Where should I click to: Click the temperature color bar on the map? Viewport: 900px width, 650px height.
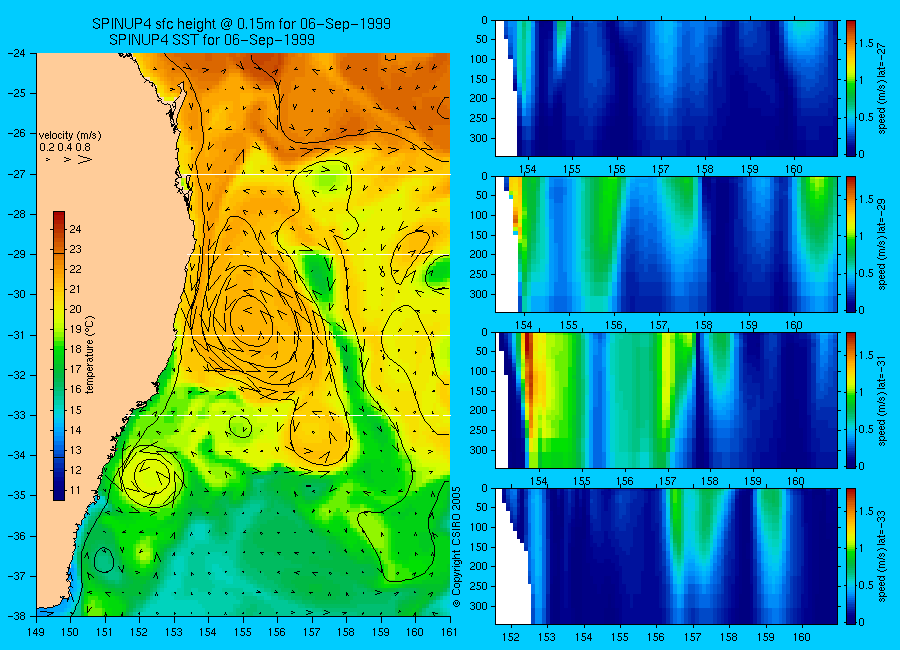[x=59, y=356]
